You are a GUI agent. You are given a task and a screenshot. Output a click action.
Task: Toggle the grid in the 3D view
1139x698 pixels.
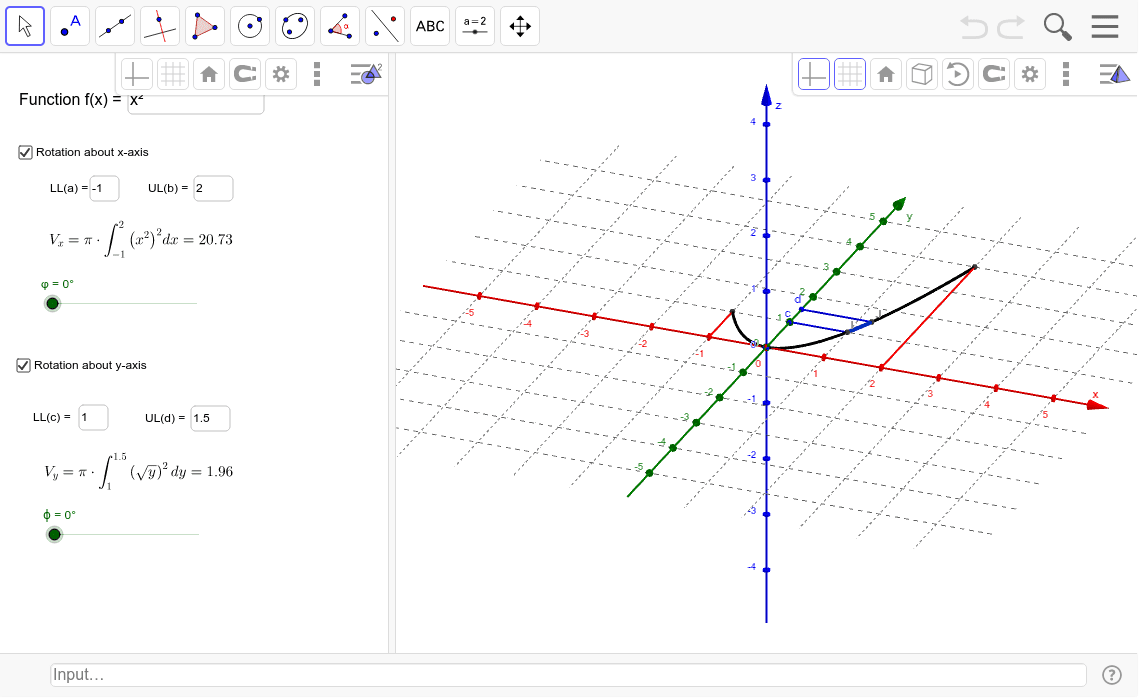(x=849, y=73)
